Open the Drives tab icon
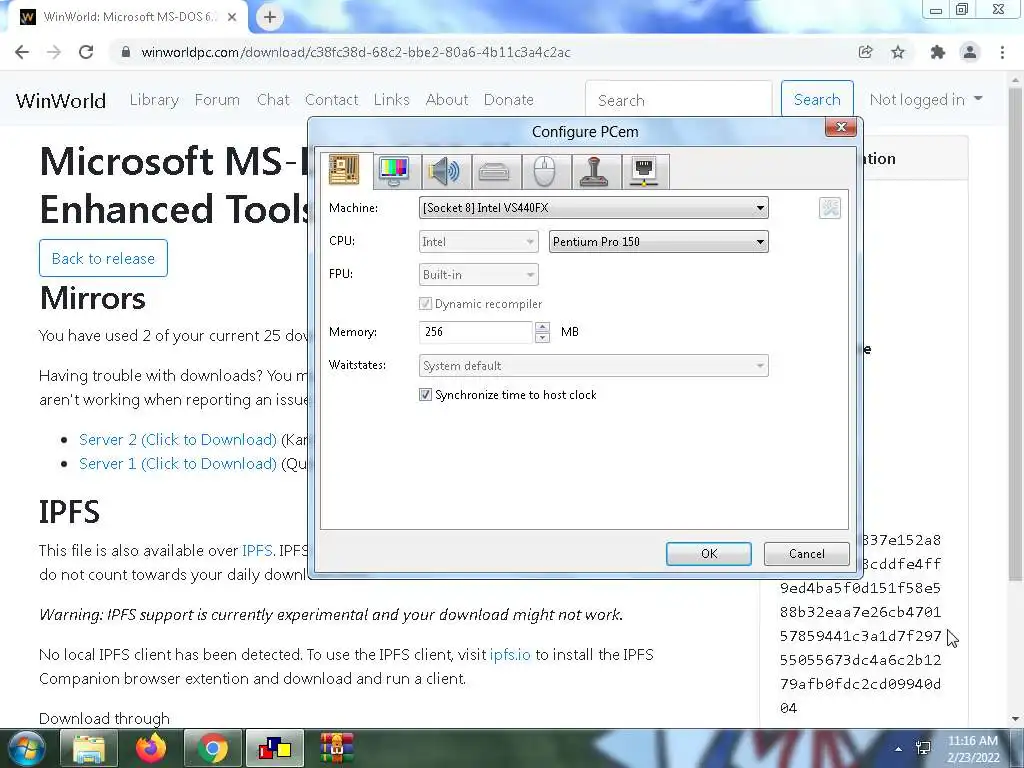The width and height of the screenshot is (1024, 768). pyautogui.click(x=494, y=172)
